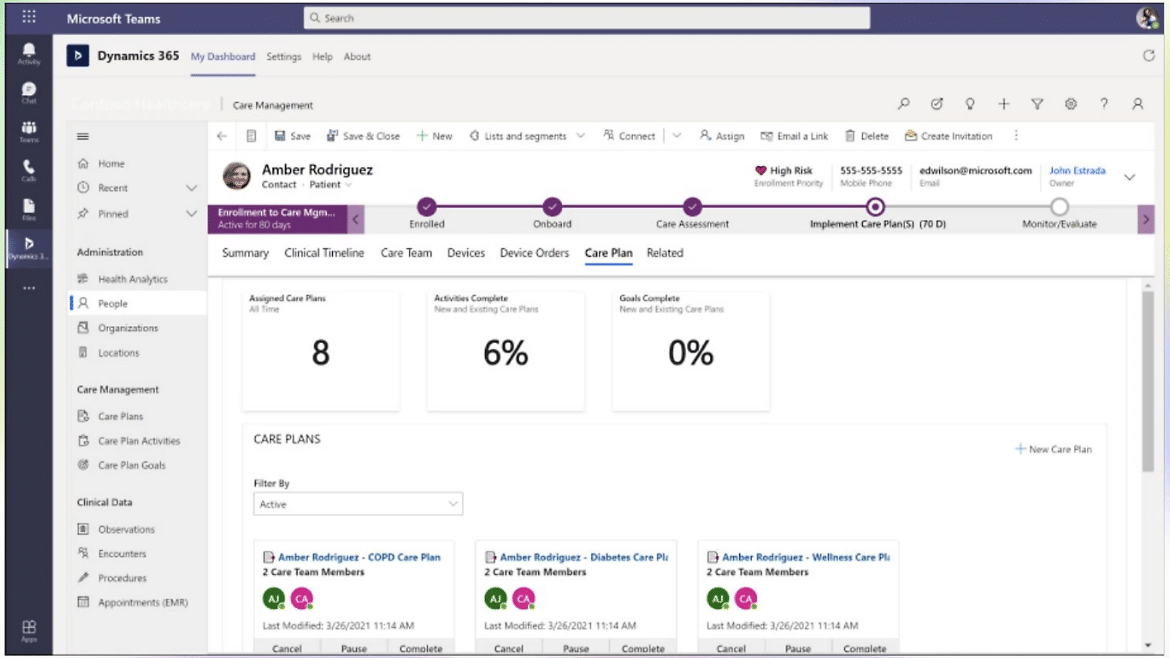Viewport: 1170px width, 658px height.
Task: Open the Diabetes Care Plan link
Action: tap(584, 557)
